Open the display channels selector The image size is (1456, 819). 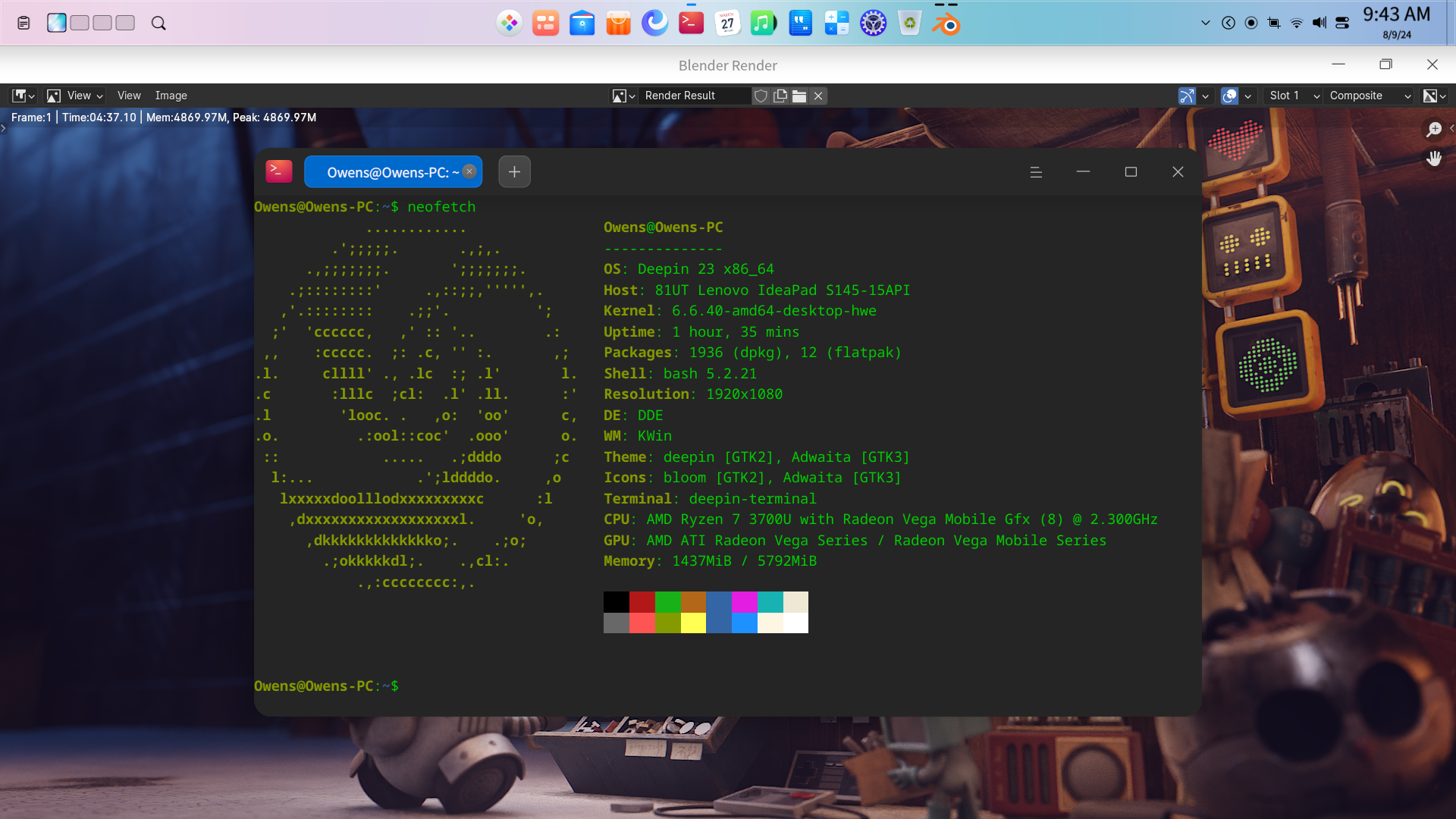click(1434, 96)
